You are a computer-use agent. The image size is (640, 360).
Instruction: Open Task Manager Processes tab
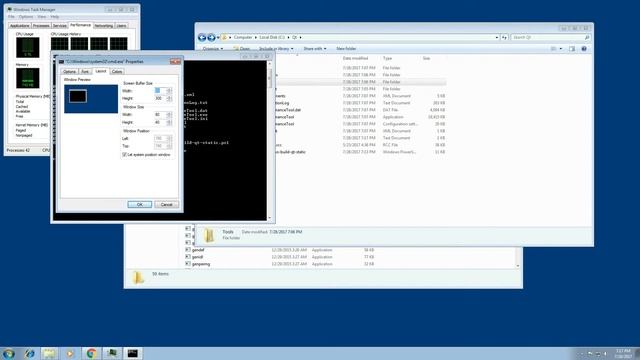(x=41, y=26)
